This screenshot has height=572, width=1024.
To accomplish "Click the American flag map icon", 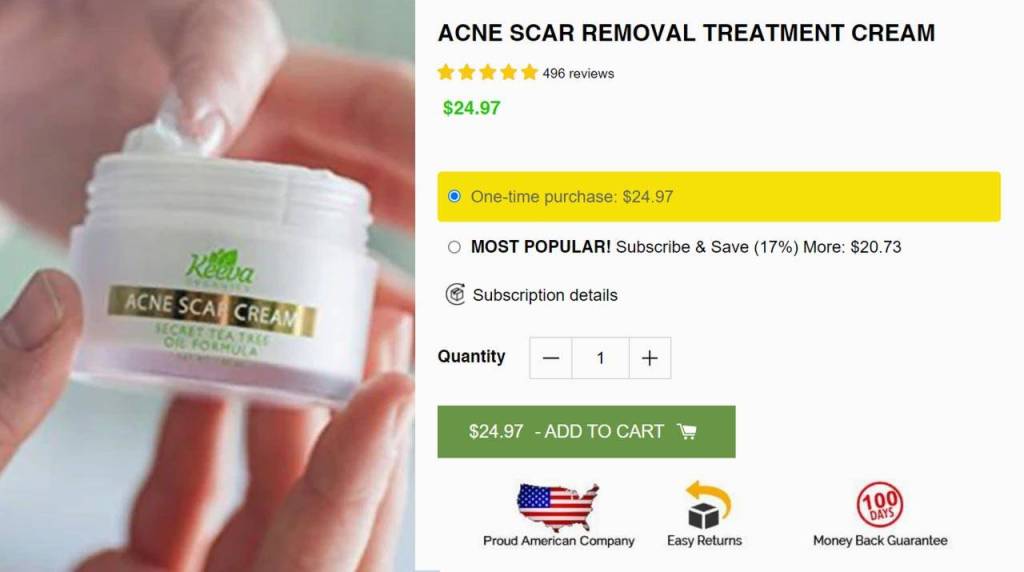I will pos(558,507).
